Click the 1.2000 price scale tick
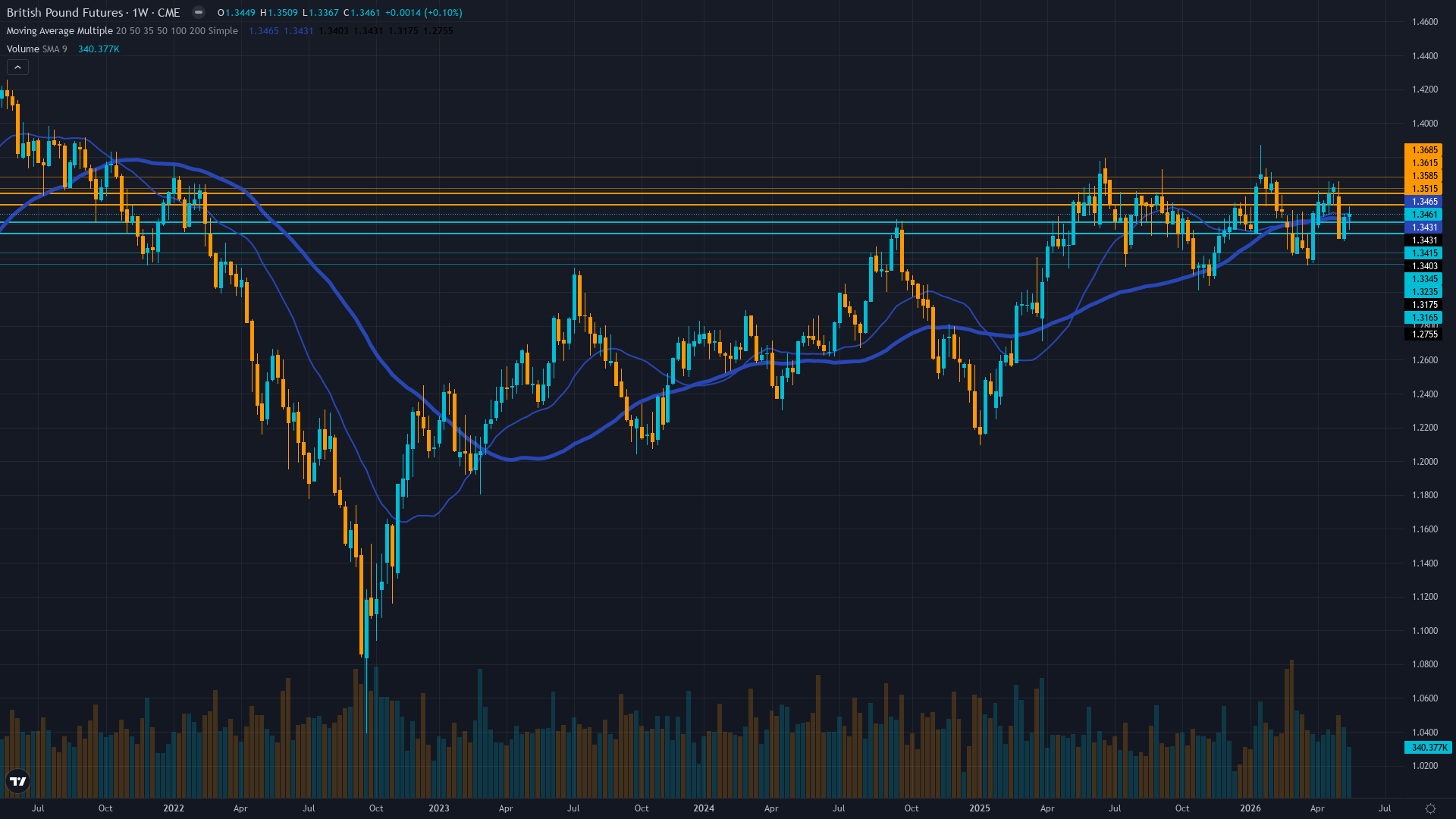The height and width of the screenshot is (819, 1456). pos(1424,462)
